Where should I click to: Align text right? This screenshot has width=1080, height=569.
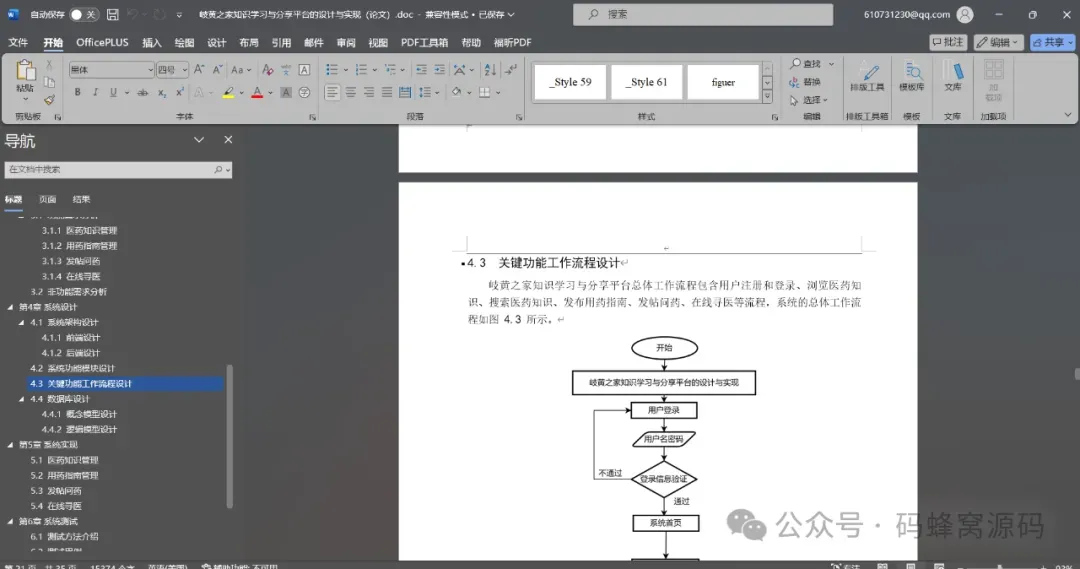368,92
